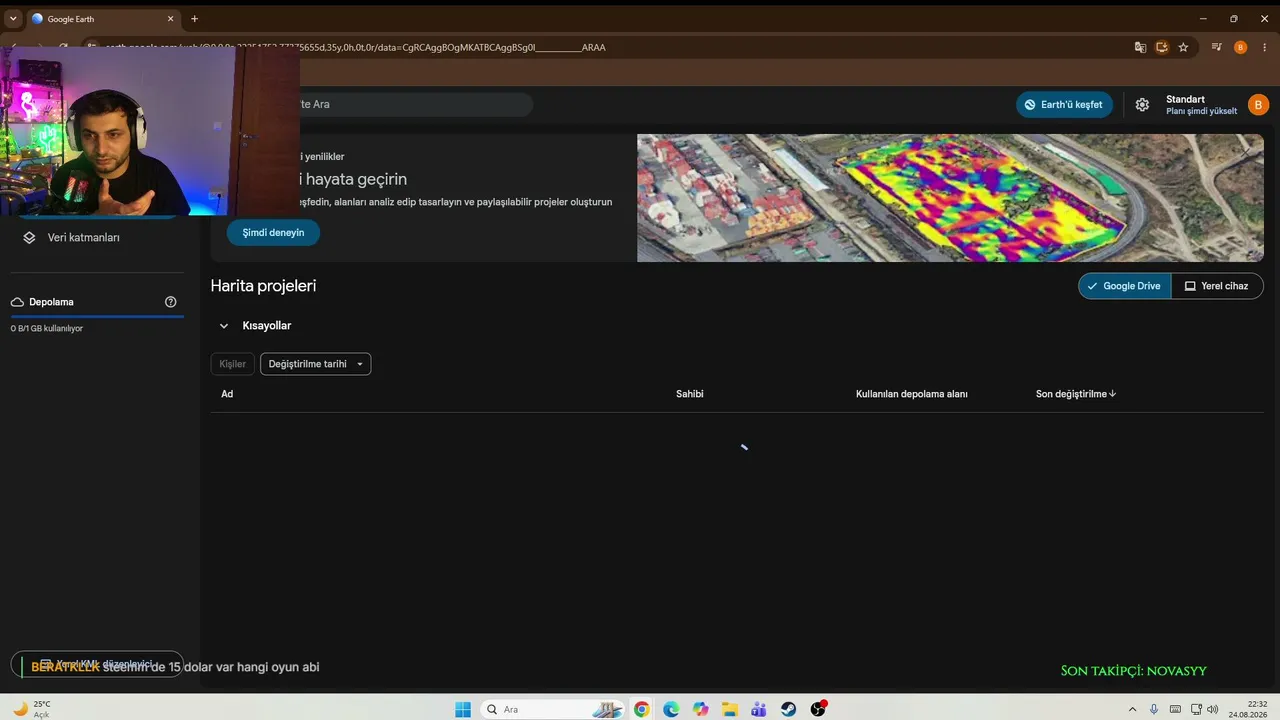This screenshot has height=720, width=1280.
Task: Open Chrome media controls icon
Action: click(1217, 47)
